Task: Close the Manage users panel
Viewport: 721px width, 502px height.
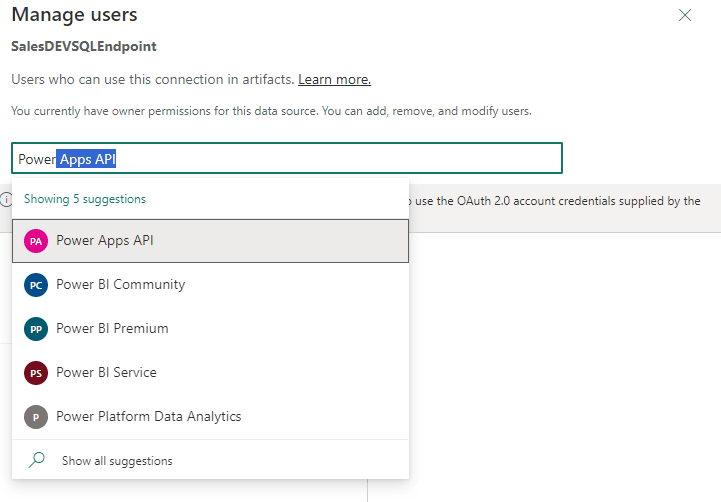Action: tap(685, 15)
